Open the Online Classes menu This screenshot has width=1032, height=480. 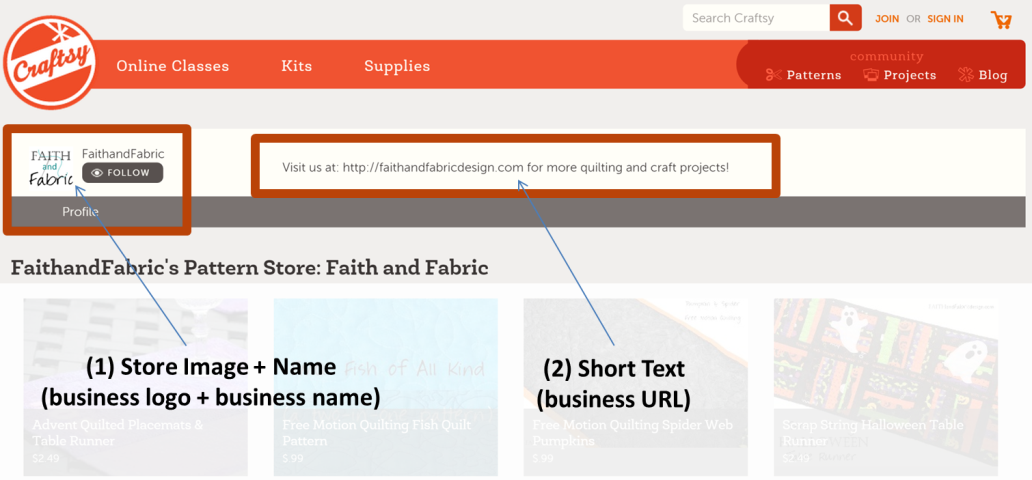coord(172,66)
